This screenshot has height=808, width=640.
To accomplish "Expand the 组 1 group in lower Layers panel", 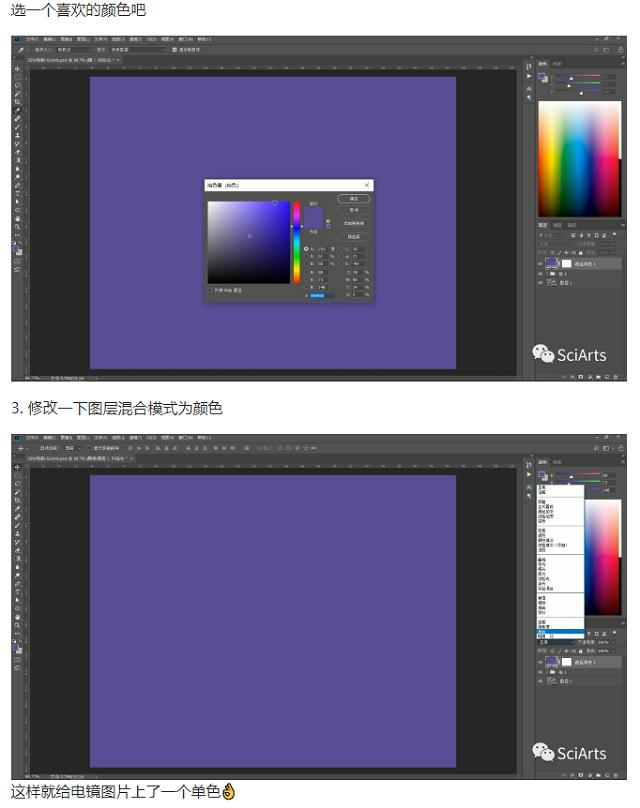I will [x=549, y=672].
